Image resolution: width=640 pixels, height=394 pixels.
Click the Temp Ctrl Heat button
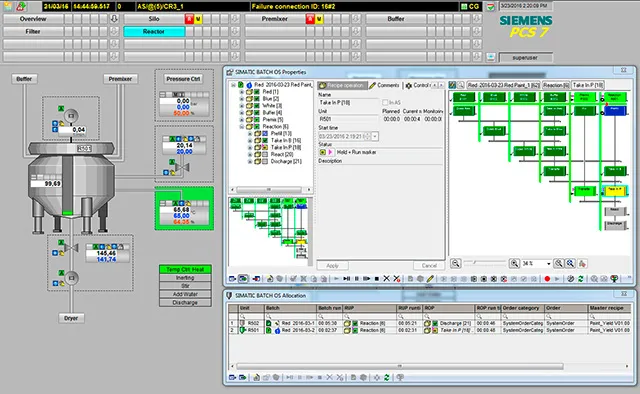pos(185,269)
